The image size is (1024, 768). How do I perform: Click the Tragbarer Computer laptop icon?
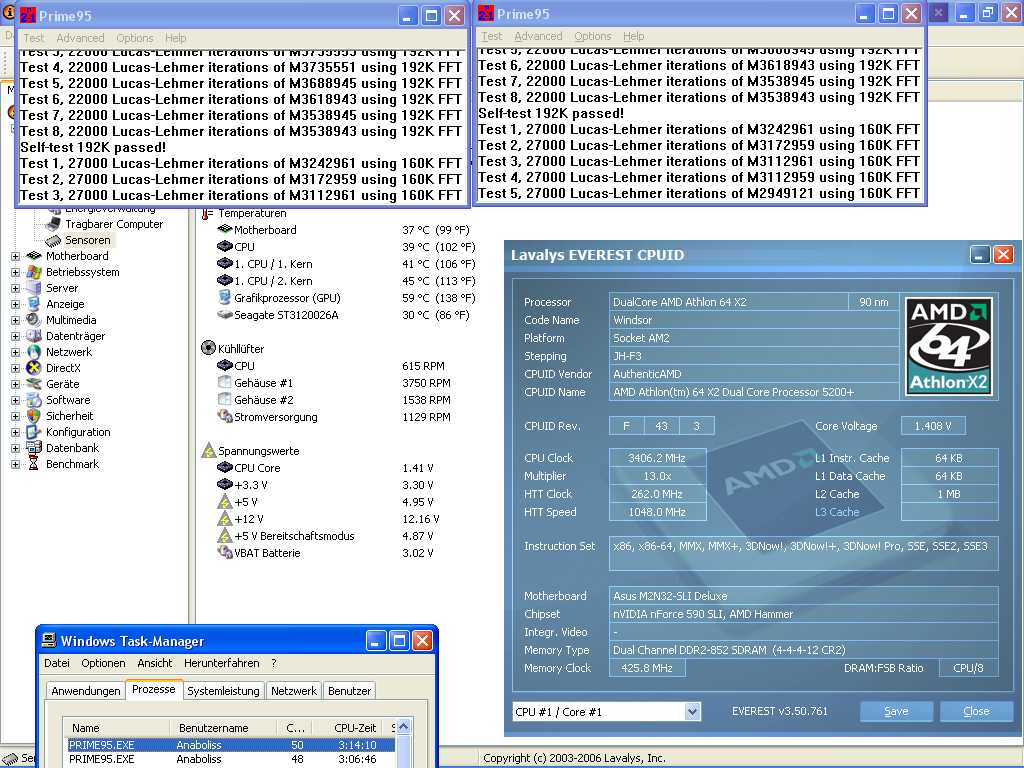click(53, 224)
